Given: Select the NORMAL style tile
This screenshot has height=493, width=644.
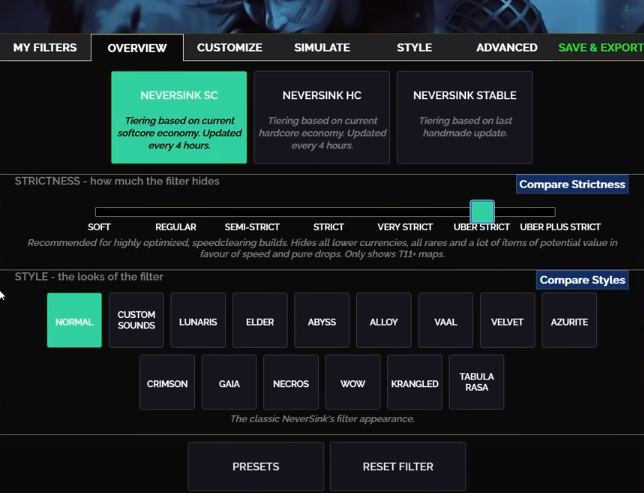Looking at the screenshot, I should coord(74,320).
